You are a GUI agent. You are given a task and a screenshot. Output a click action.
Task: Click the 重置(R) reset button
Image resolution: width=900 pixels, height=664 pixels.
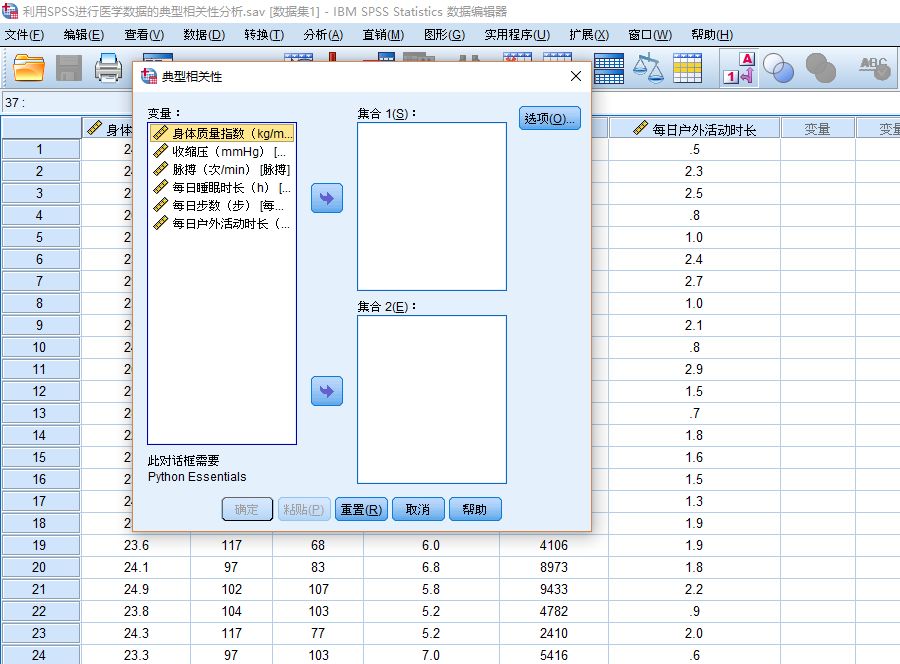coord(361,509)
